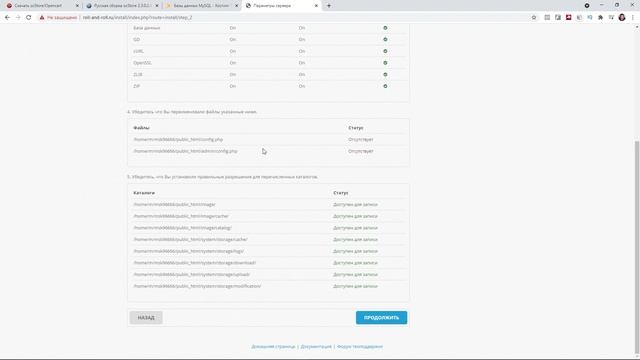Reload the current installer page

click(x=29, y=18)
